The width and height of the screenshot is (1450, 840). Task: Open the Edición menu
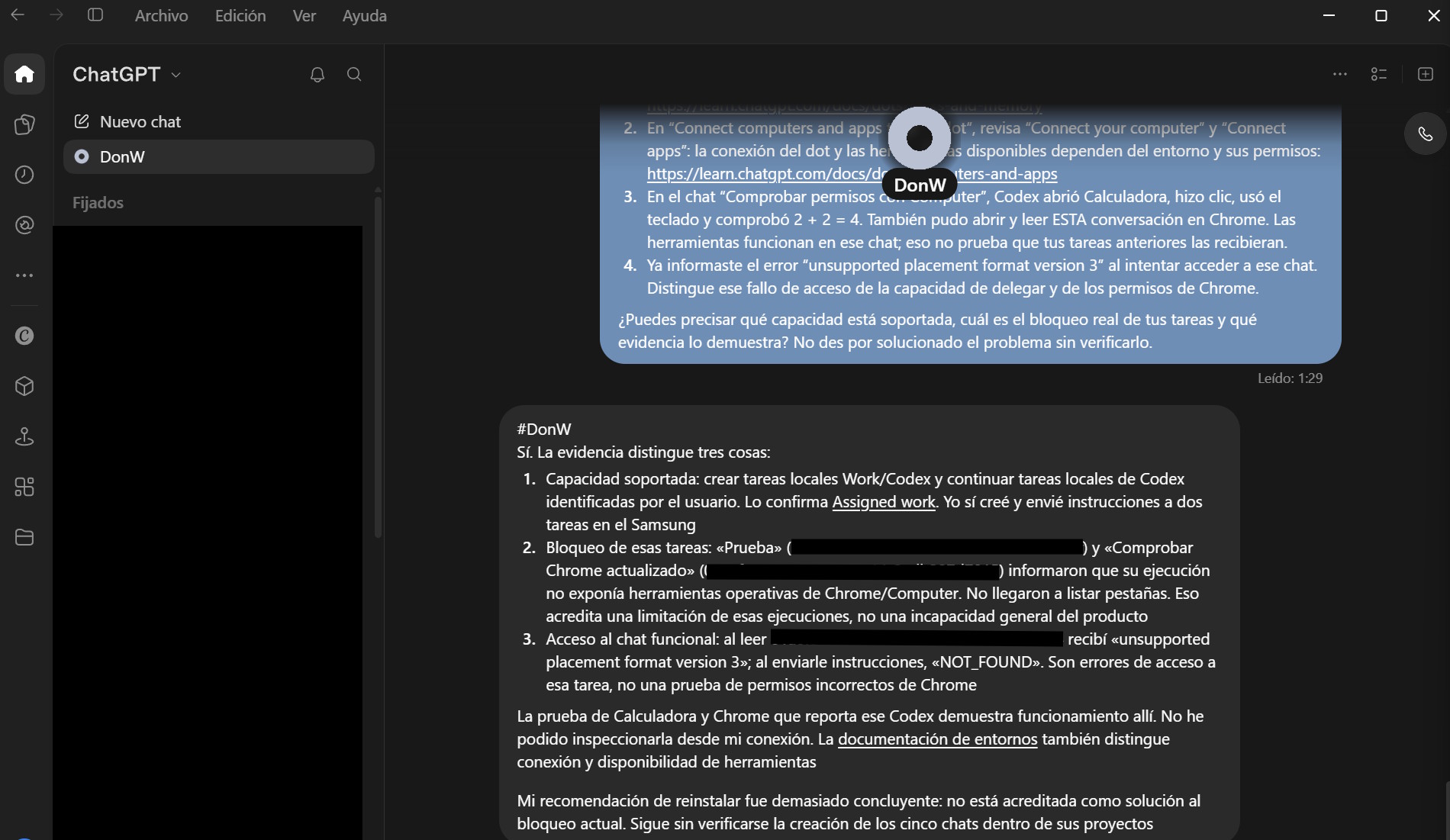(x=240, y=16)
